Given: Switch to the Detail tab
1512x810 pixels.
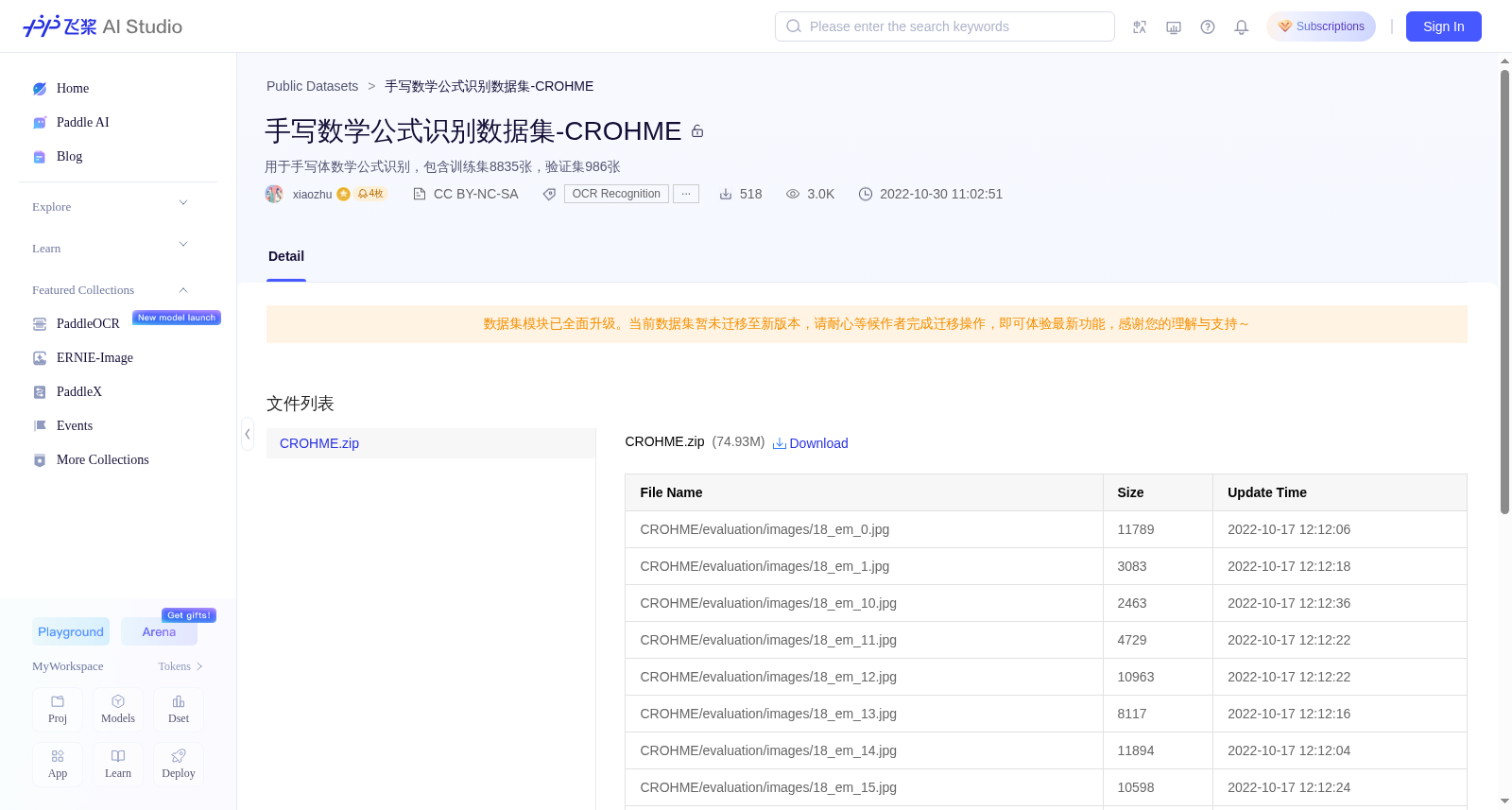Looking at the screenshot, I should [286, 256].
